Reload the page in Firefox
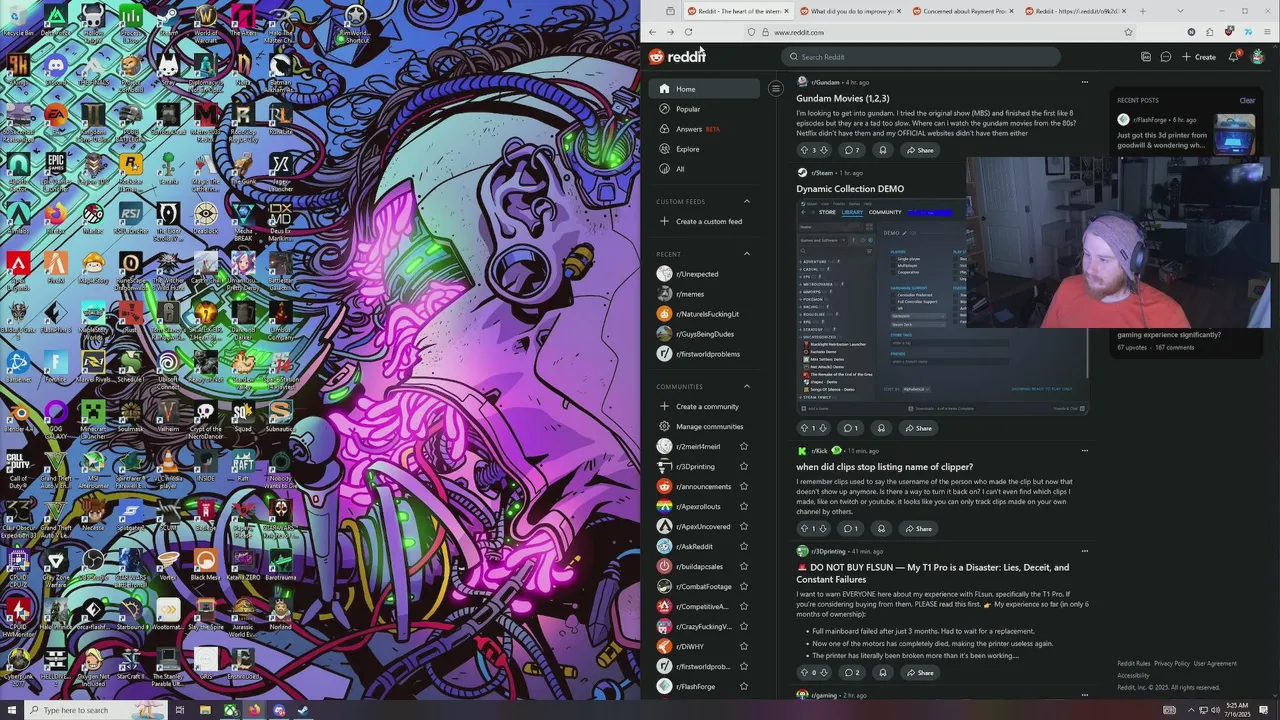 tap(688, 32)
